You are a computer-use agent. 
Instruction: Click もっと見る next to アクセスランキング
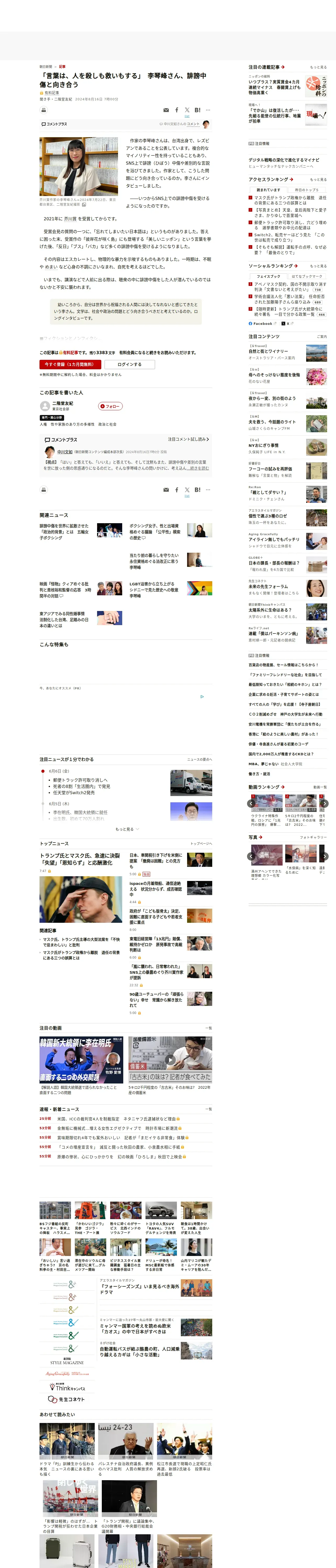tap(318, 180)
